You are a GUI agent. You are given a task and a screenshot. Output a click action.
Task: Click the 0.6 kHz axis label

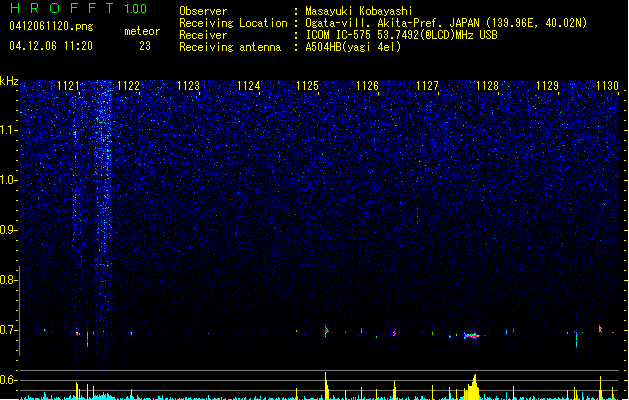pyautogui.click(x=8, y=380)
